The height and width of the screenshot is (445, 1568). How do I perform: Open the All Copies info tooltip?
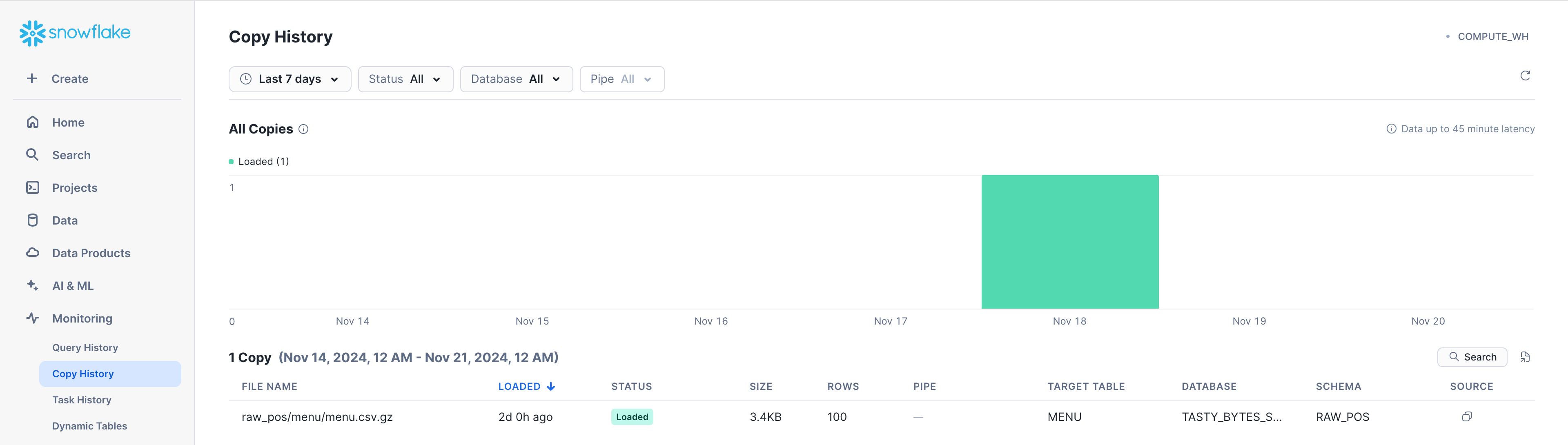[304, 129]
